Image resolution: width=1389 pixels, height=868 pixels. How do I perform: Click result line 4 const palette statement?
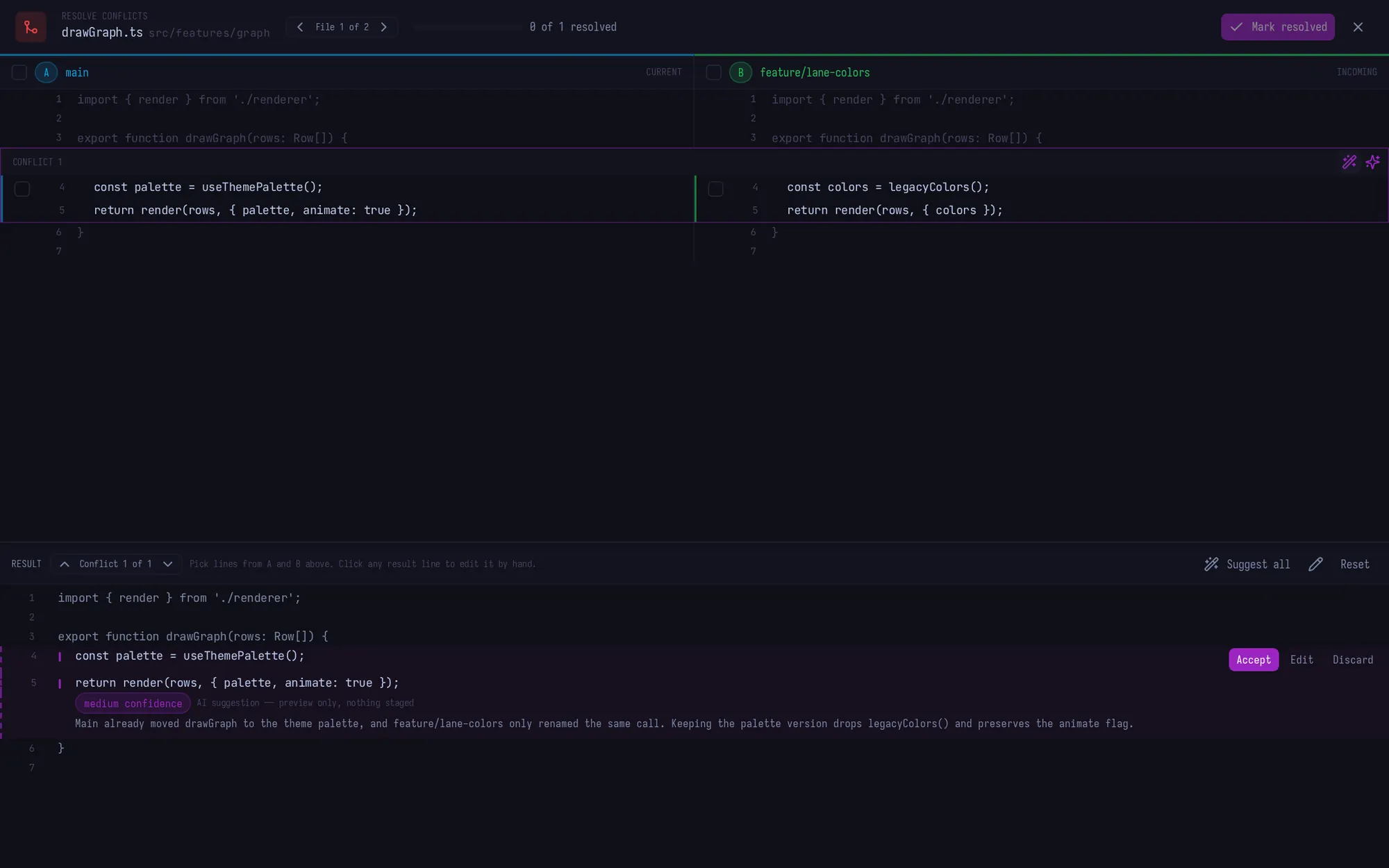point(190,656)
